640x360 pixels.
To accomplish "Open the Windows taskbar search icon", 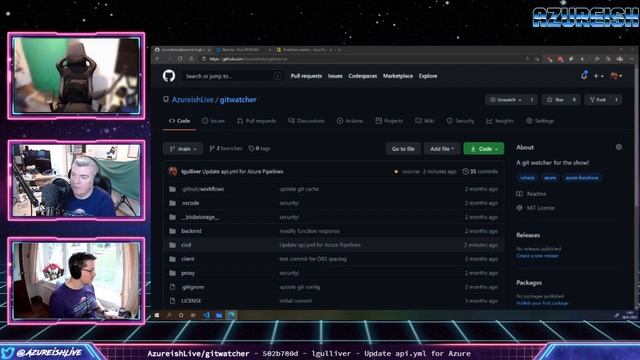I will click(169, 315).
